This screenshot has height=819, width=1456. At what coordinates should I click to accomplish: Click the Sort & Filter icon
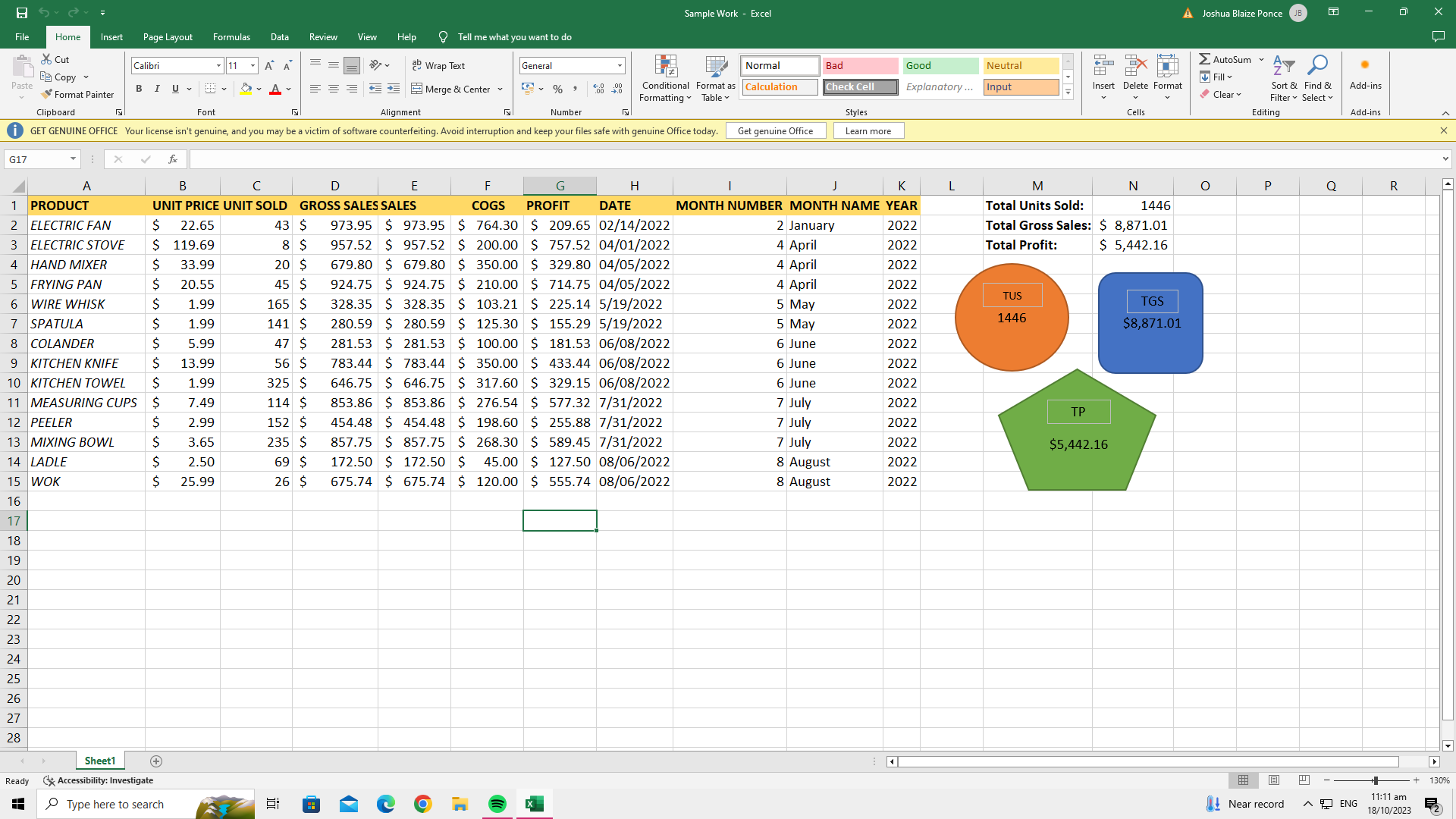pyautogui.click(x=1283, y=65)
